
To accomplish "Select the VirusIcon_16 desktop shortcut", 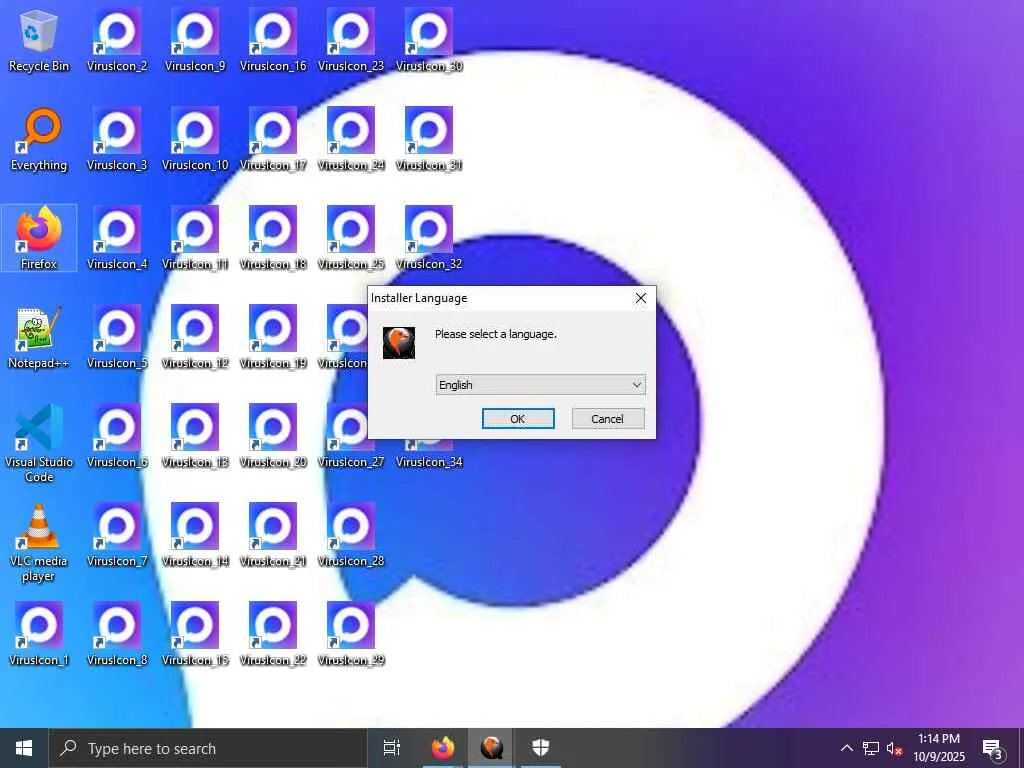I will [273, 40].
